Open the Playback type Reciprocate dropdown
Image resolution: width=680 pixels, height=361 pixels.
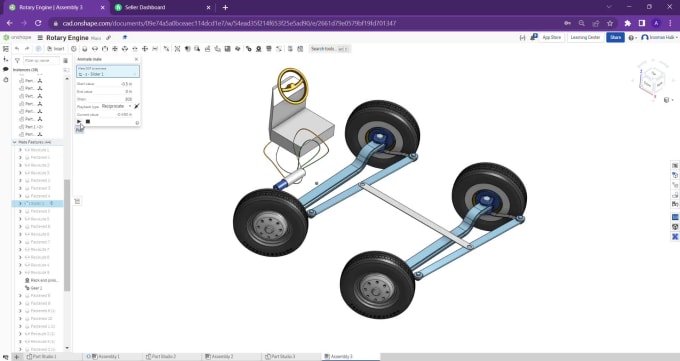(116, 106)
